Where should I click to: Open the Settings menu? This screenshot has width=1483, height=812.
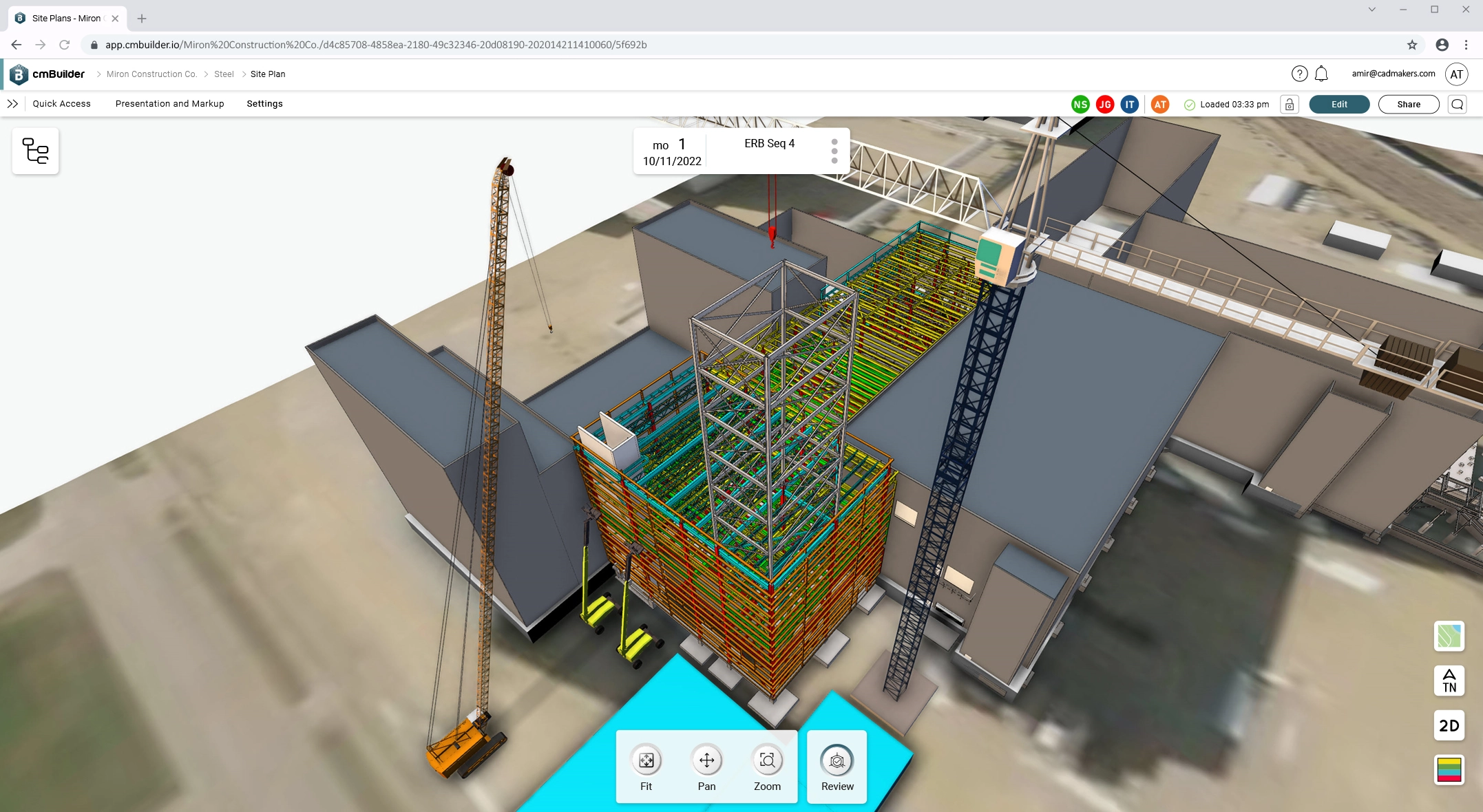point(264,104)
